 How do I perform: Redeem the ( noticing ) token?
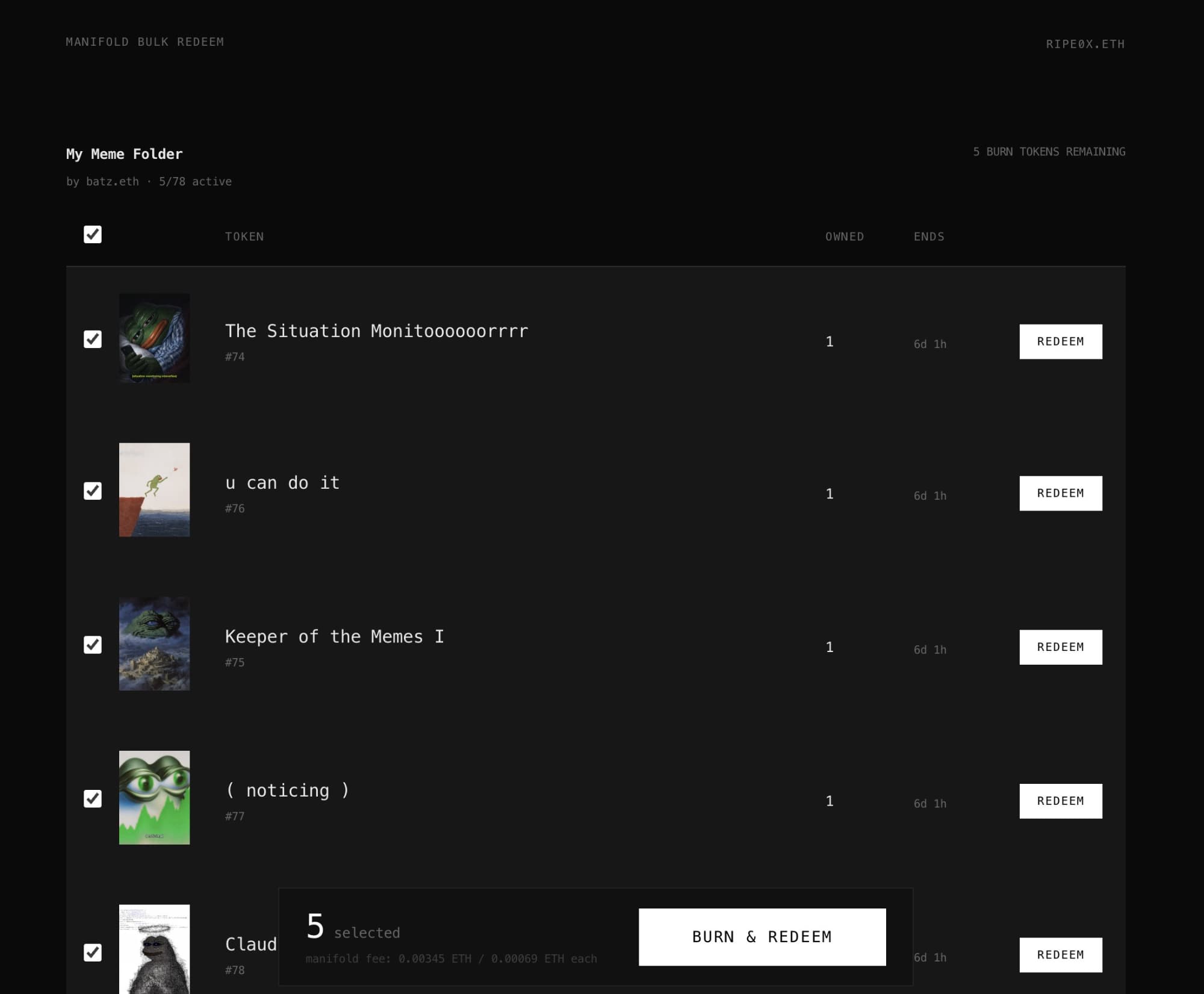(x=1061, y=801)
